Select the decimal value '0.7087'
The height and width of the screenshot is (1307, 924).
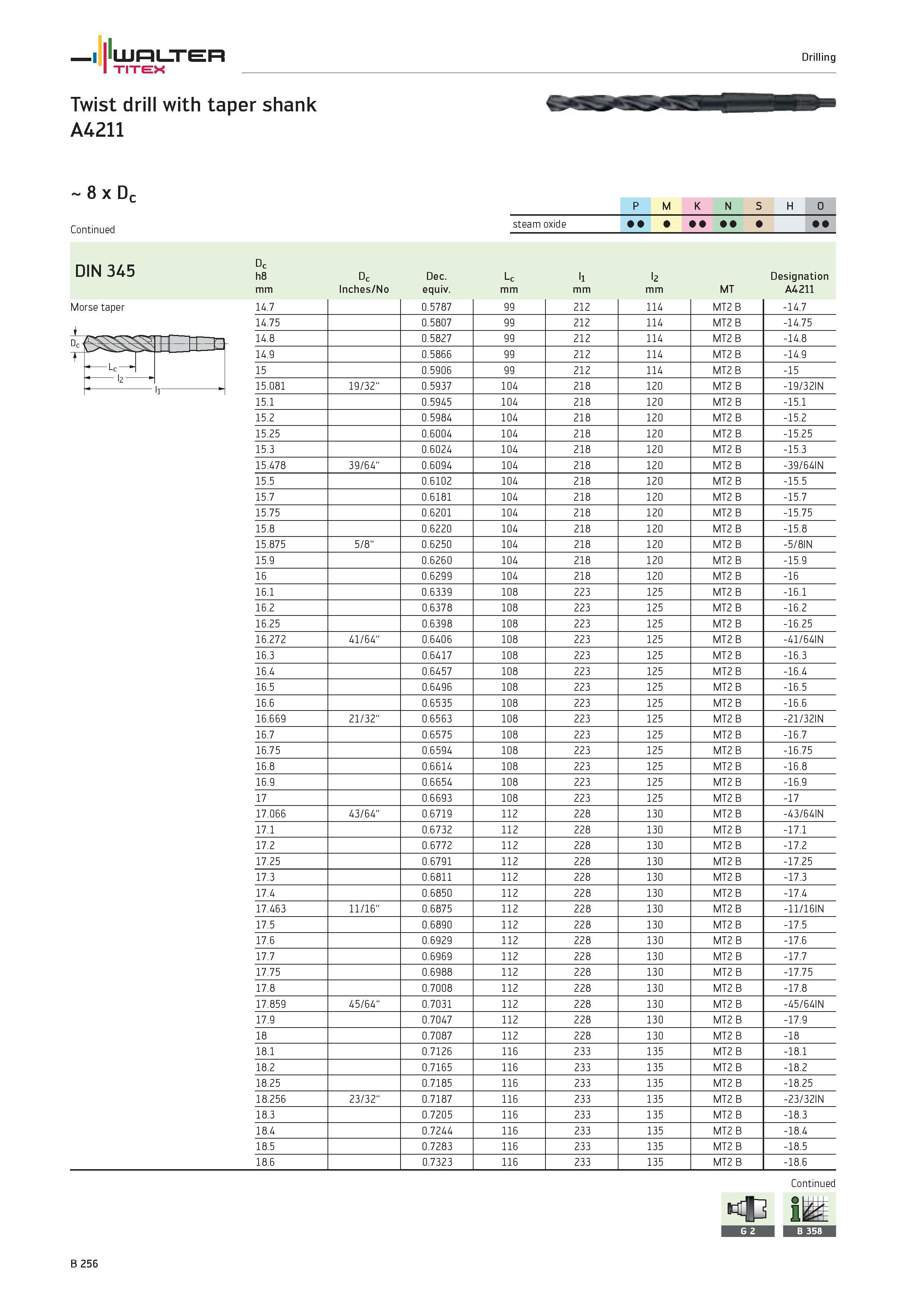[x=437, y=1035]
